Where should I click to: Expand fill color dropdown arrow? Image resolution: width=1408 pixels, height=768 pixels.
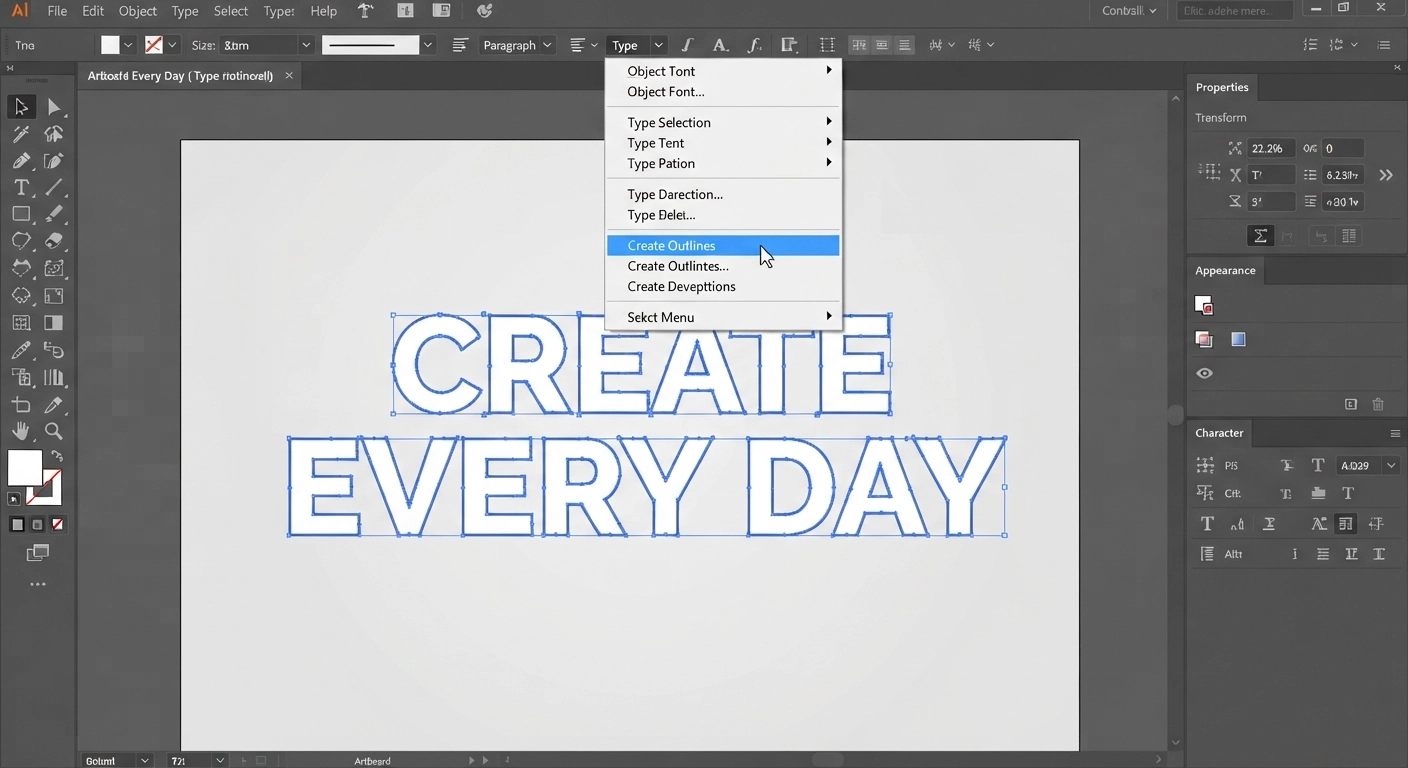[x=128, y=45]
